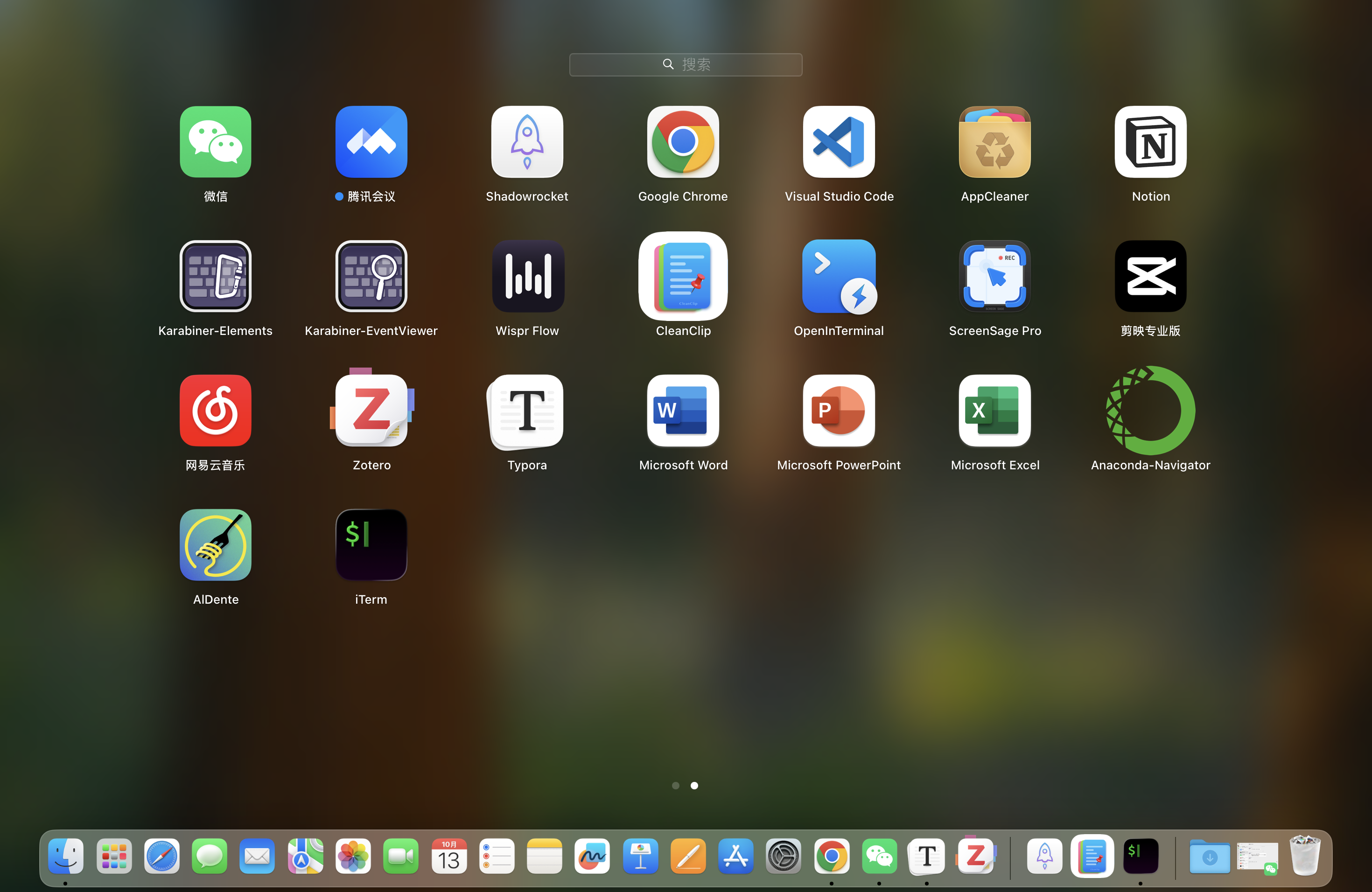Launch AlDente battery app
The width and height of the screenshot is (1372, 892).
point(216,544)
